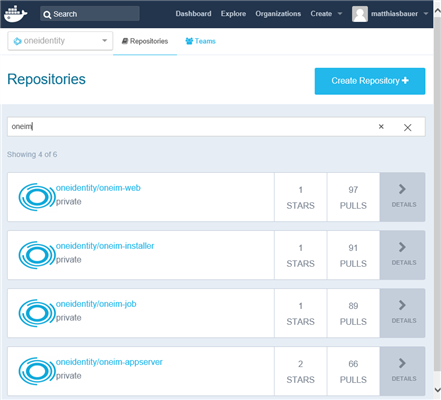Expand the Create menu dropdown
Image resolution: width=441 pixels, height=400 pixels.
tap(340, 14)
